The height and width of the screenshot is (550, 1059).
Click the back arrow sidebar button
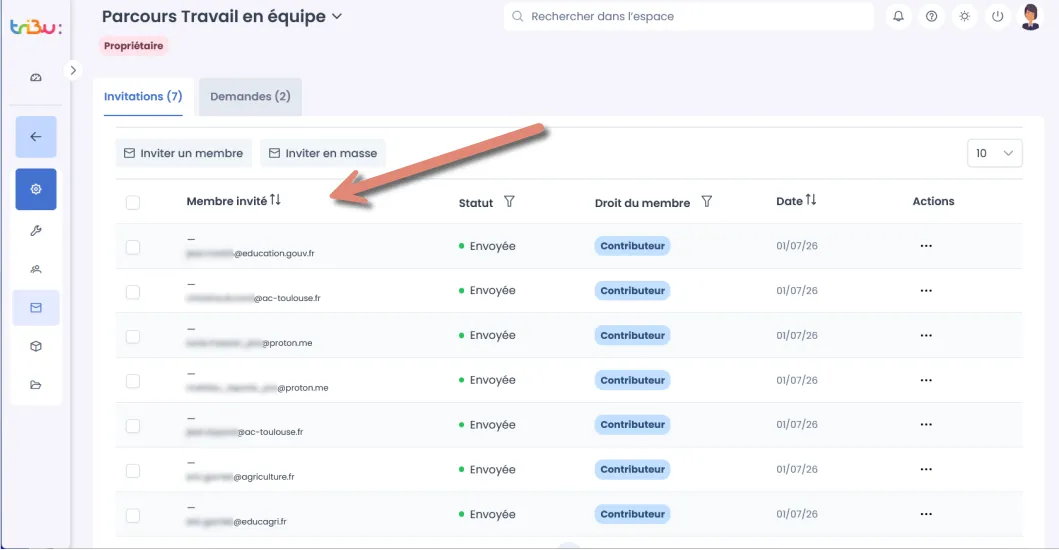(36, 136)
